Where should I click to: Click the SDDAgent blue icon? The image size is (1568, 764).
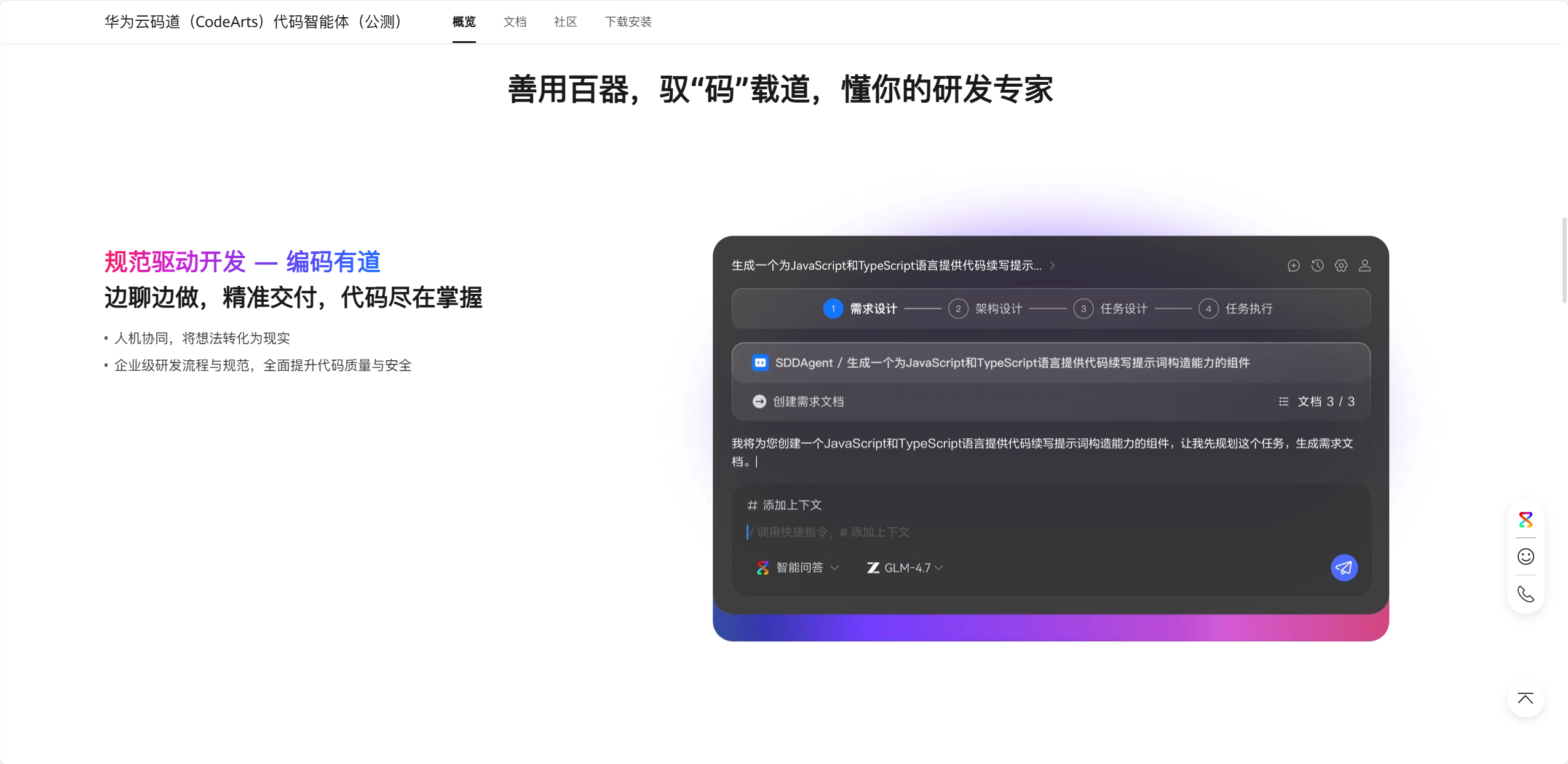(760, 363)
